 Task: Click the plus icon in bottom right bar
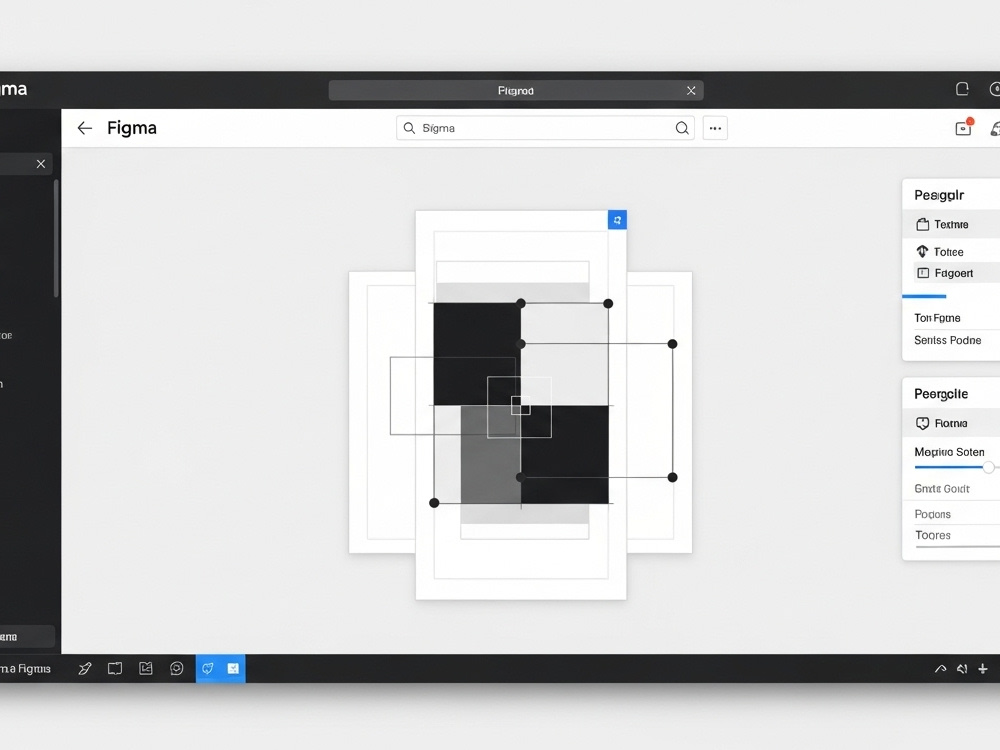point(983,669)
